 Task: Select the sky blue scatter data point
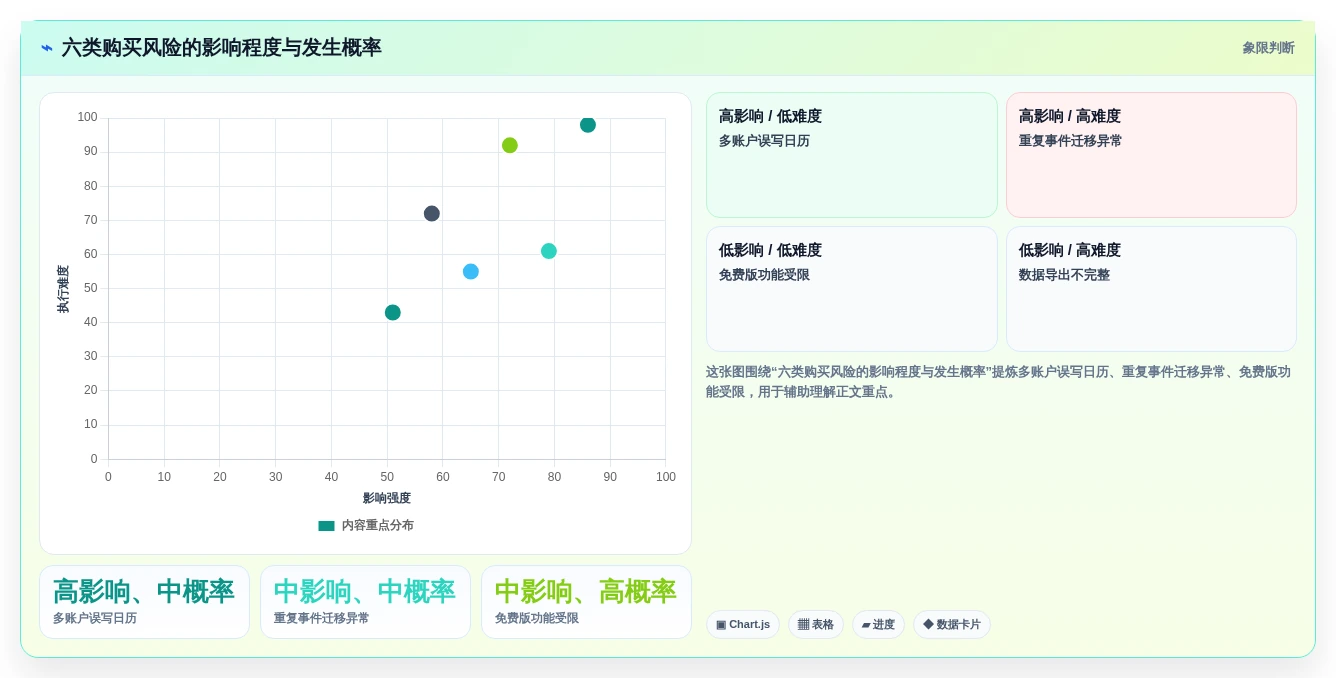coord(471,272)
